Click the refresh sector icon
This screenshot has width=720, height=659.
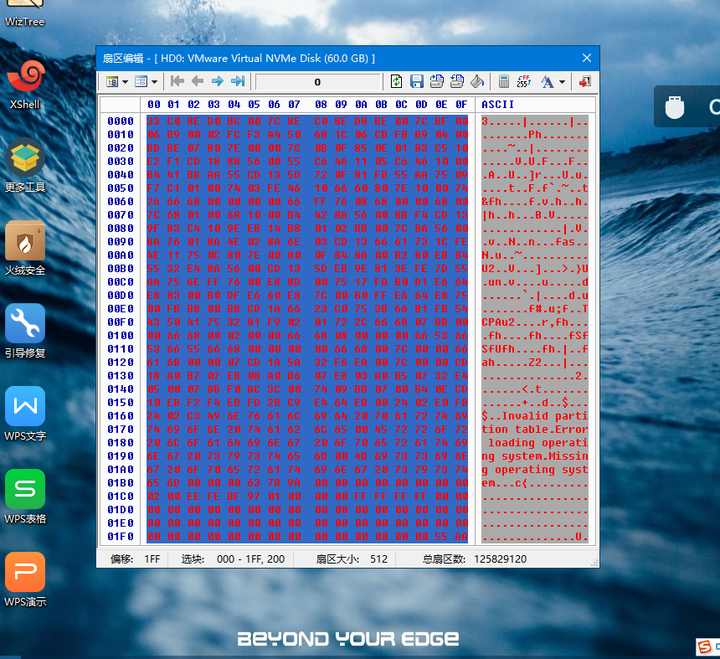tap(397, 81)
